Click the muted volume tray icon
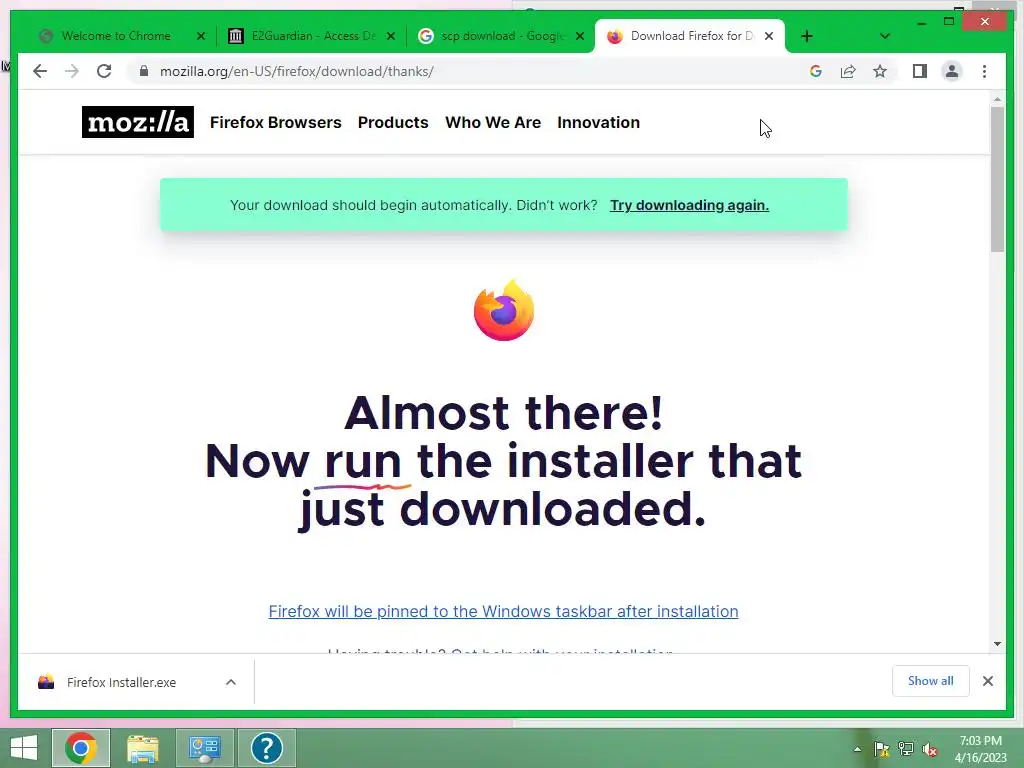The height and width of the screenshot is (768, 1024). (930, 749)
